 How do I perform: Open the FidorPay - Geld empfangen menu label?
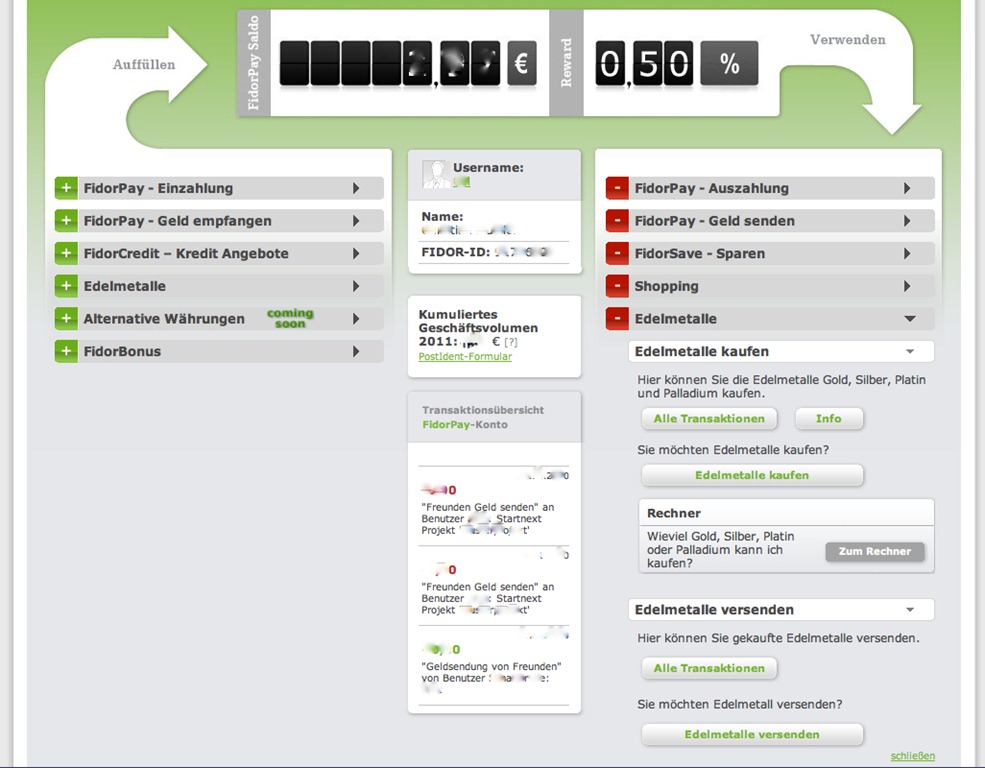(178, 221)
